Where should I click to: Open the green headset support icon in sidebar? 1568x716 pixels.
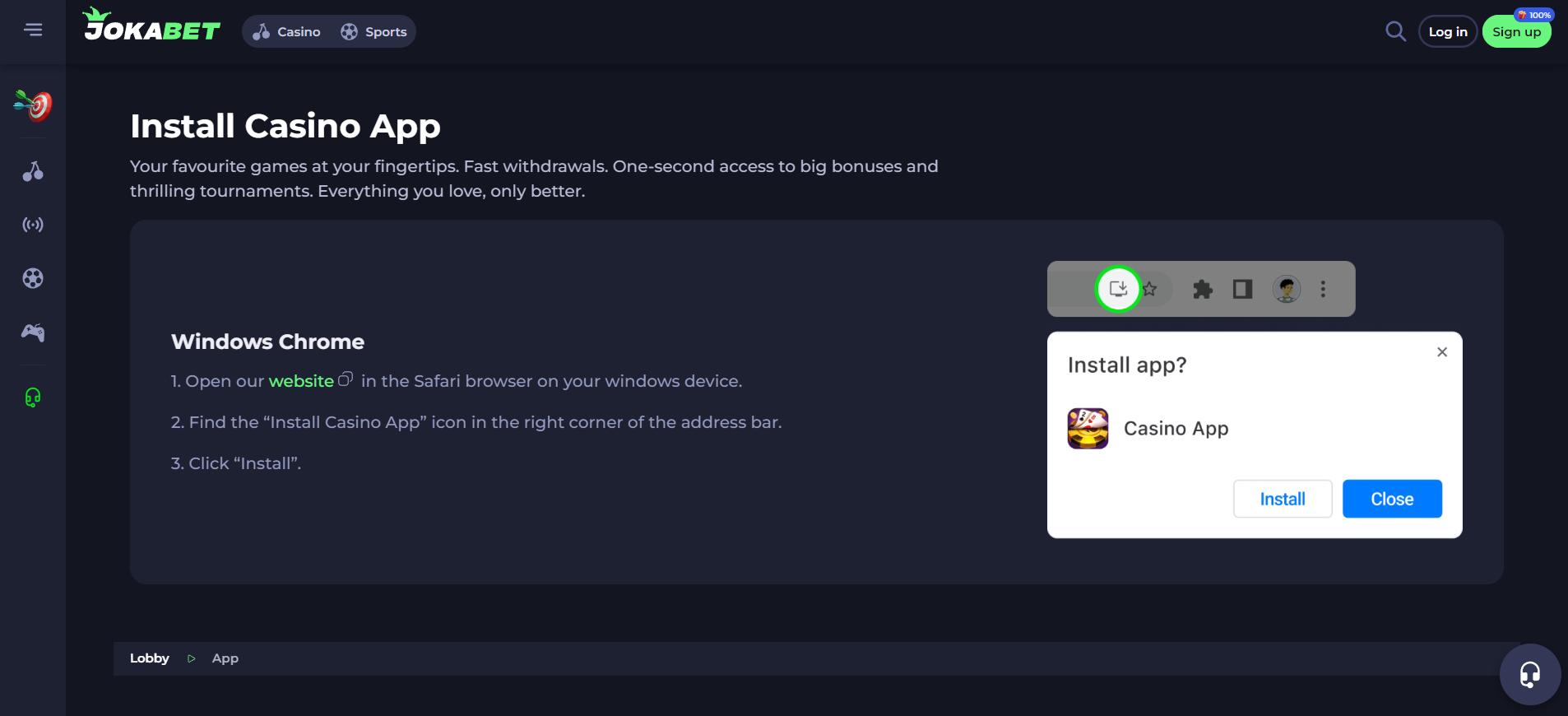tap(33, 398)
